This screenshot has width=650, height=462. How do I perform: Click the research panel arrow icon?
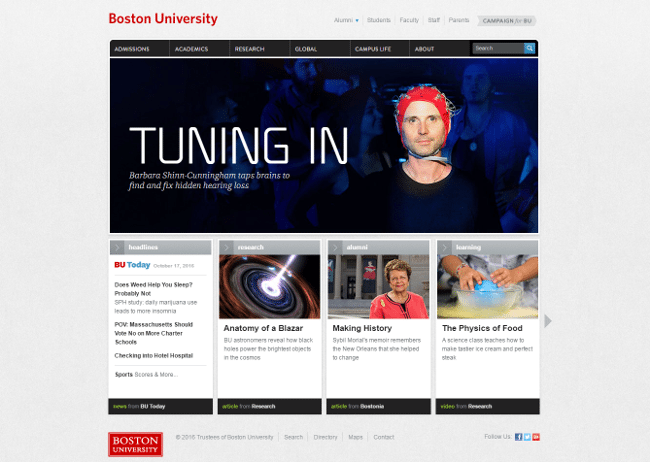click(x=226, y=248)
